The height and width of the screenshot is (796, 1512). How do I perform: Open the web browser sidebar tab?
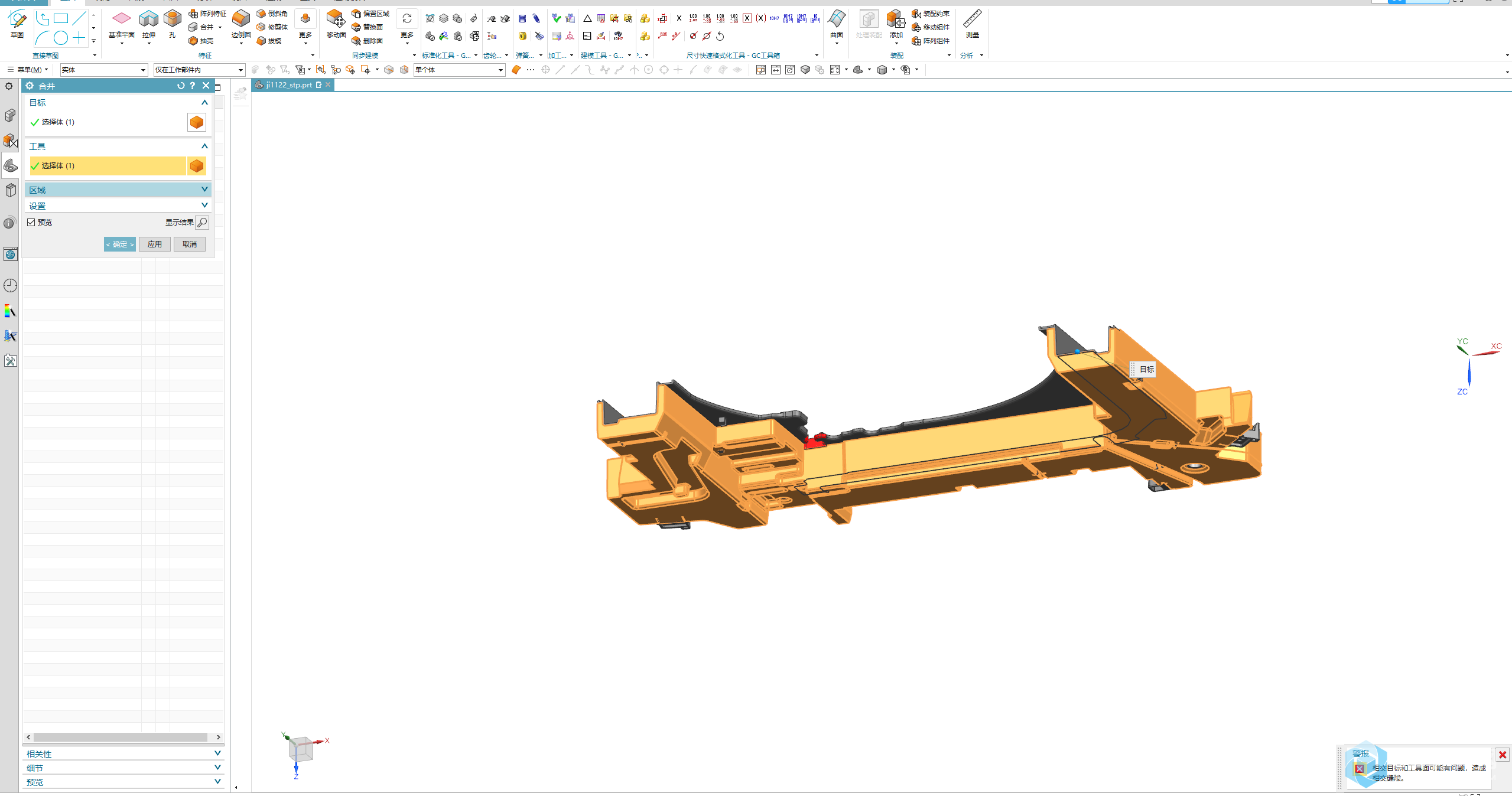point(10,255)
